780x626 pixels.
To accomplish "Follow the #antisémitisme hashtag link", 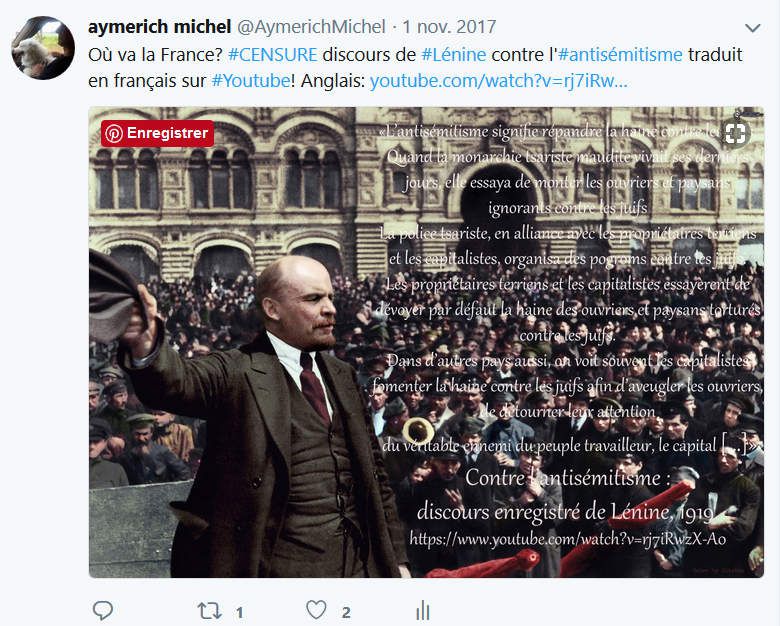I will tap(620, 54).
